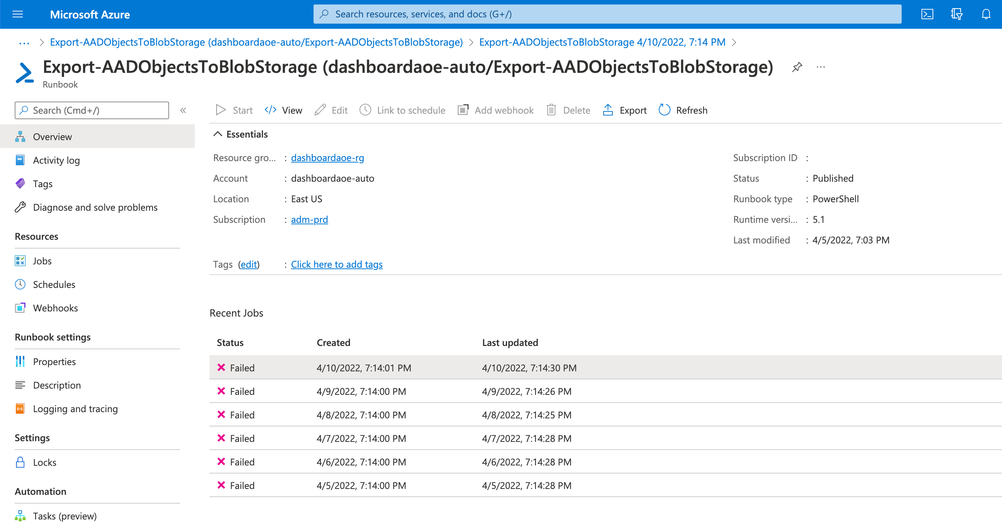Image resolution: width=1002 pixels, height=528 pixels.
Task: Click Link to schedule in the toolbar
Action: point(402,110)
